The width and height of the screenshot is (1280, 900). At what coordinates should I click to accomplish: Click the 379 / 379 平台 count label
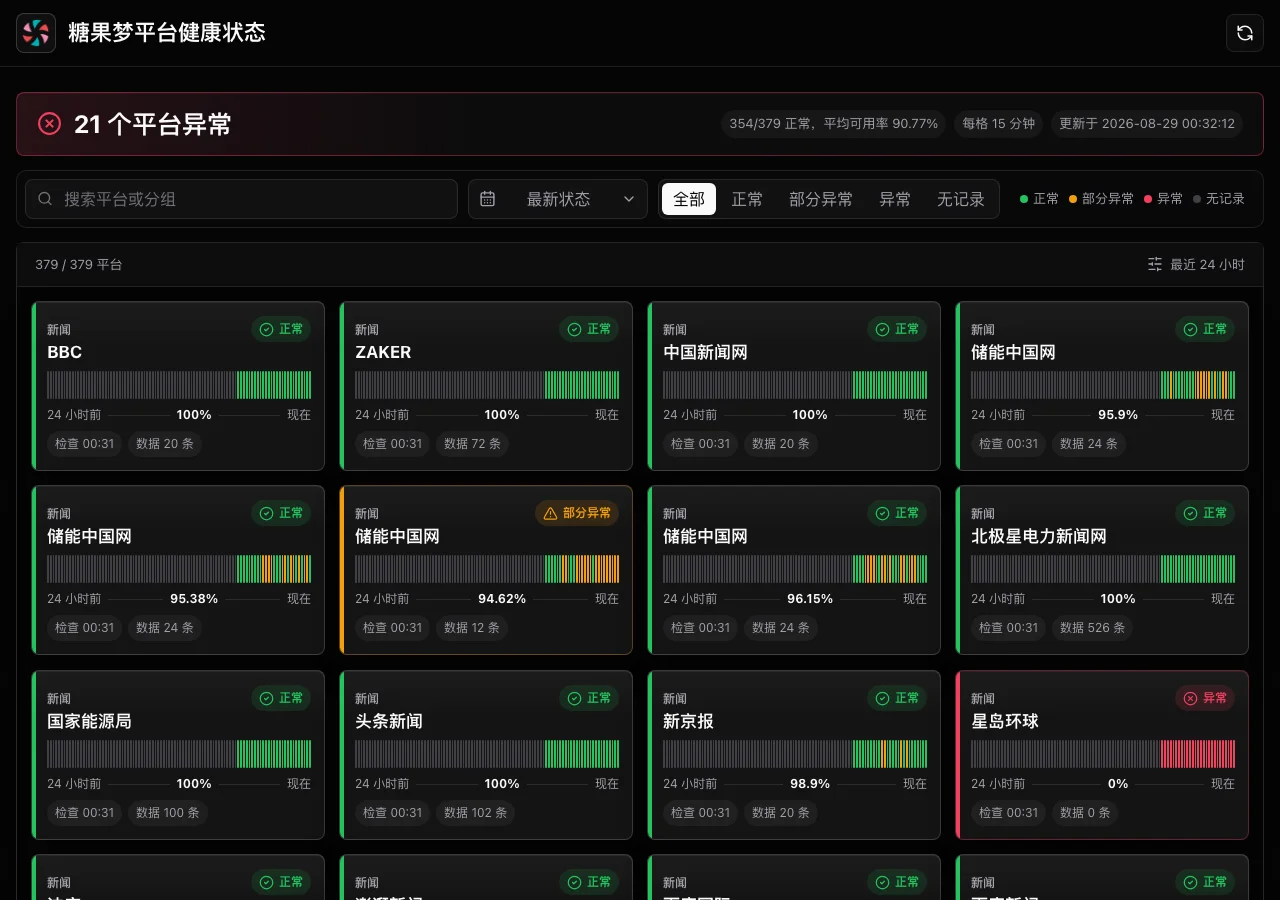[79, 264]
